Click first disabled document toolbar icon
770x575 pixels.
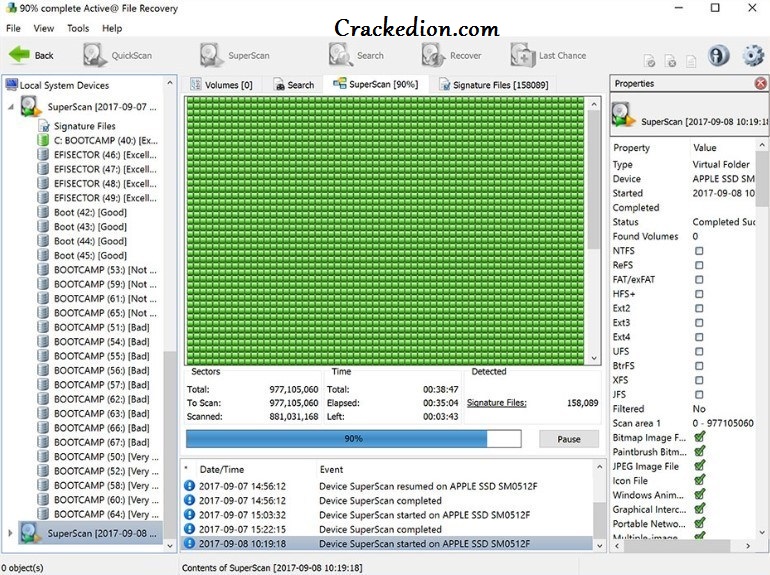pos(649,61)
